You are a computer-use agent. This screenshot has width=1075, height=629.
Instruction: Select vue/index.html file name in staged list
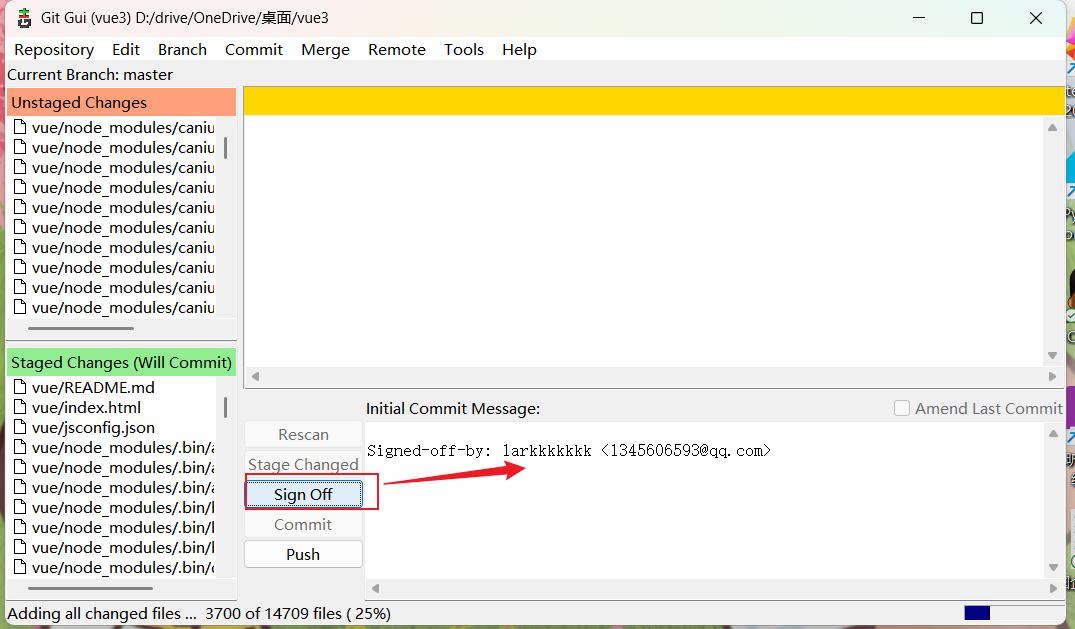pyautogui.click(x=86, y=407)
